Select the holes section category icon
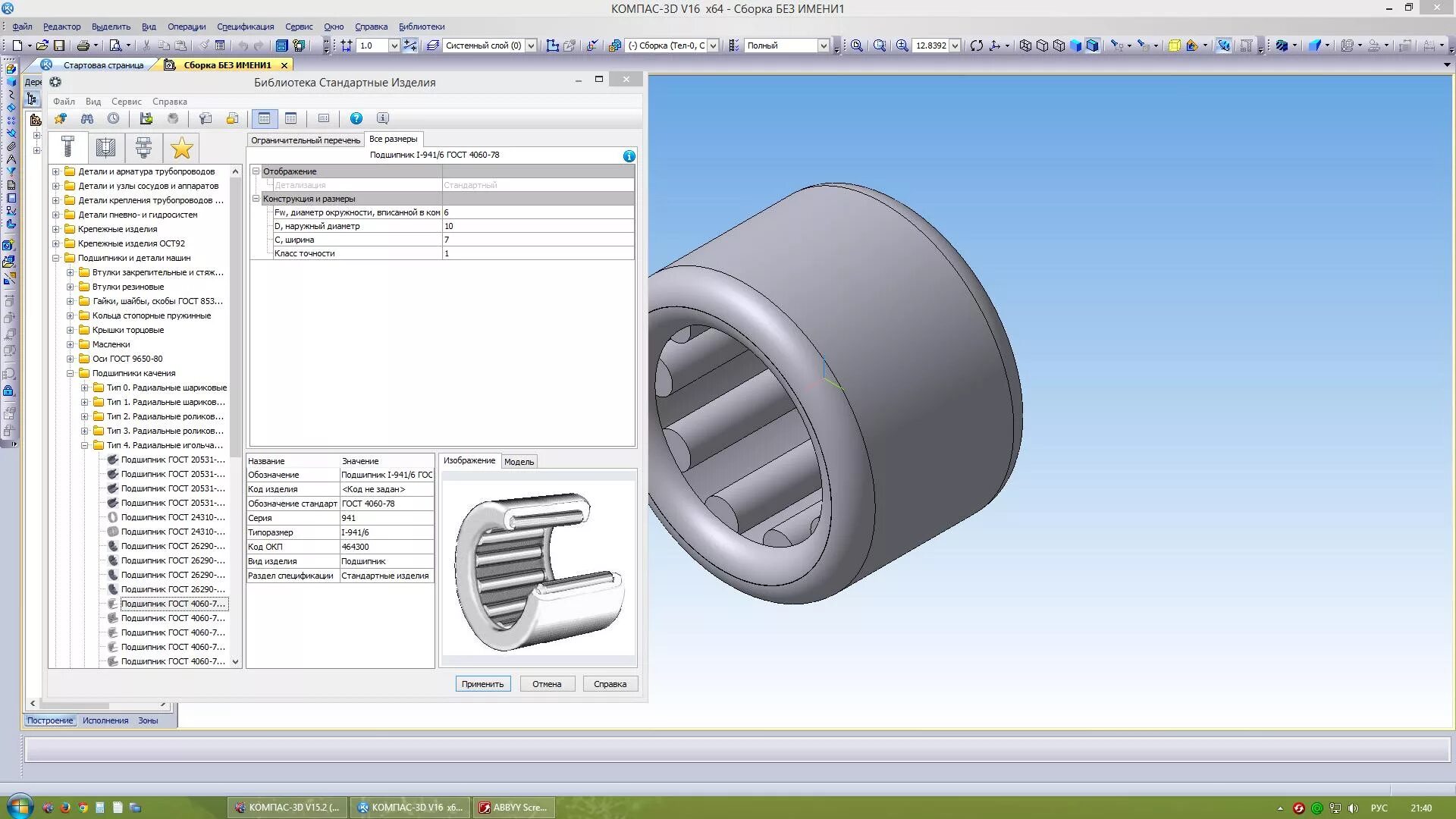Viewport: 1456px width, 819px height. pyautogui.click(x=106, y=147)
